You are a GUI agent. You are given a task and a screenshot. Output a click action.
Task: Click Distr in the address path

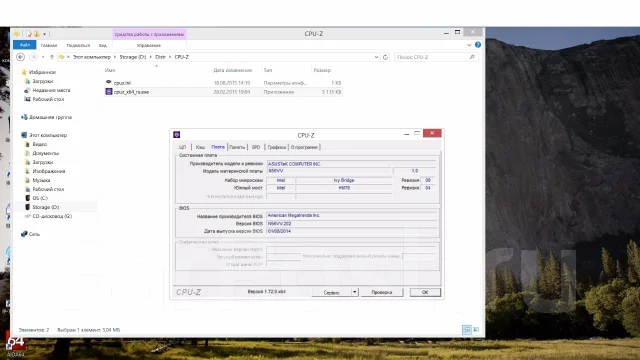160,57
